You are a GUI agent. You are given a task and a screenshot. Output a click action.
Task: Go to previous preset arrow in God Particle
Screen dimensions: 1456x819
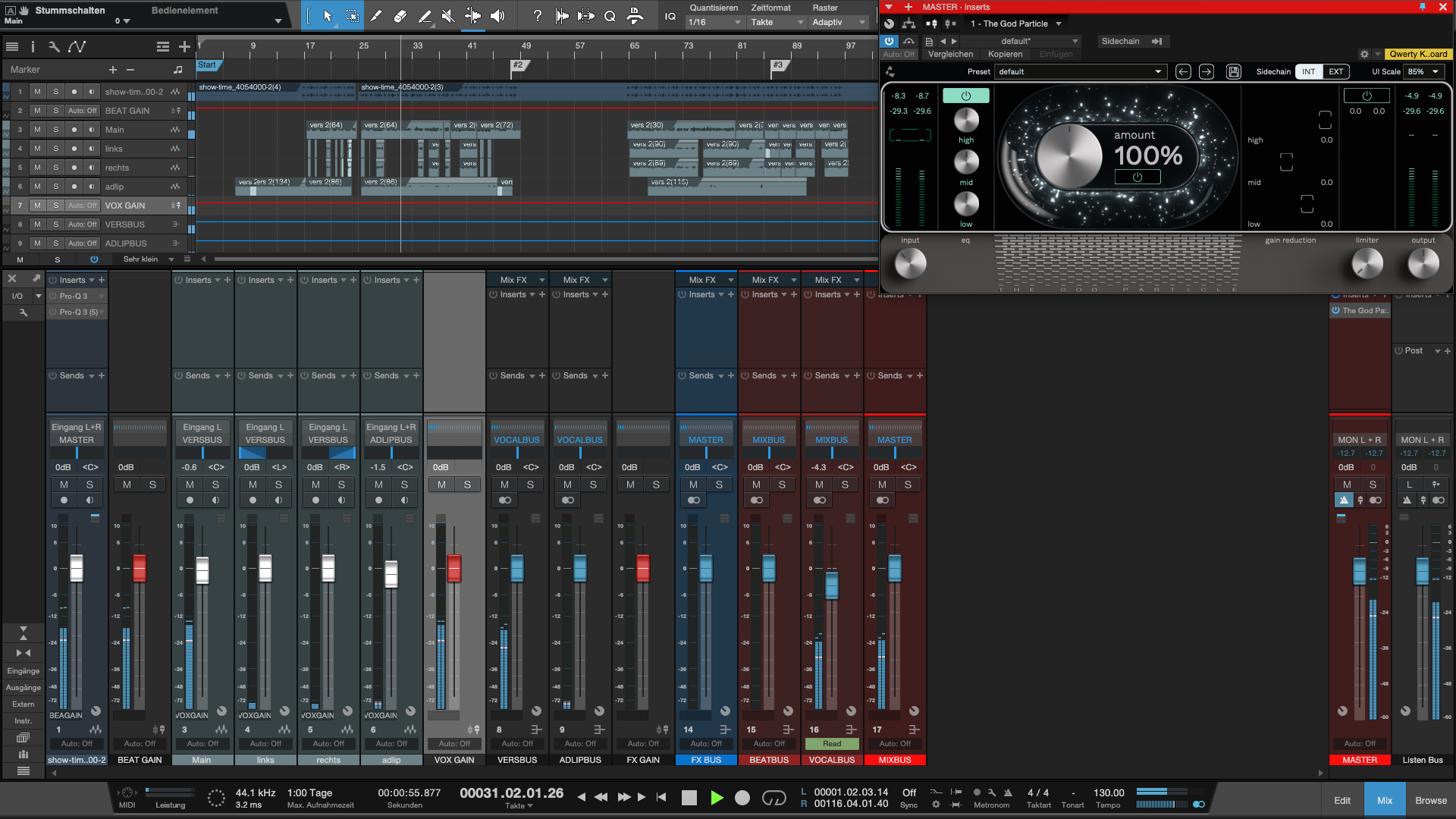click(x=1183, y=71)
